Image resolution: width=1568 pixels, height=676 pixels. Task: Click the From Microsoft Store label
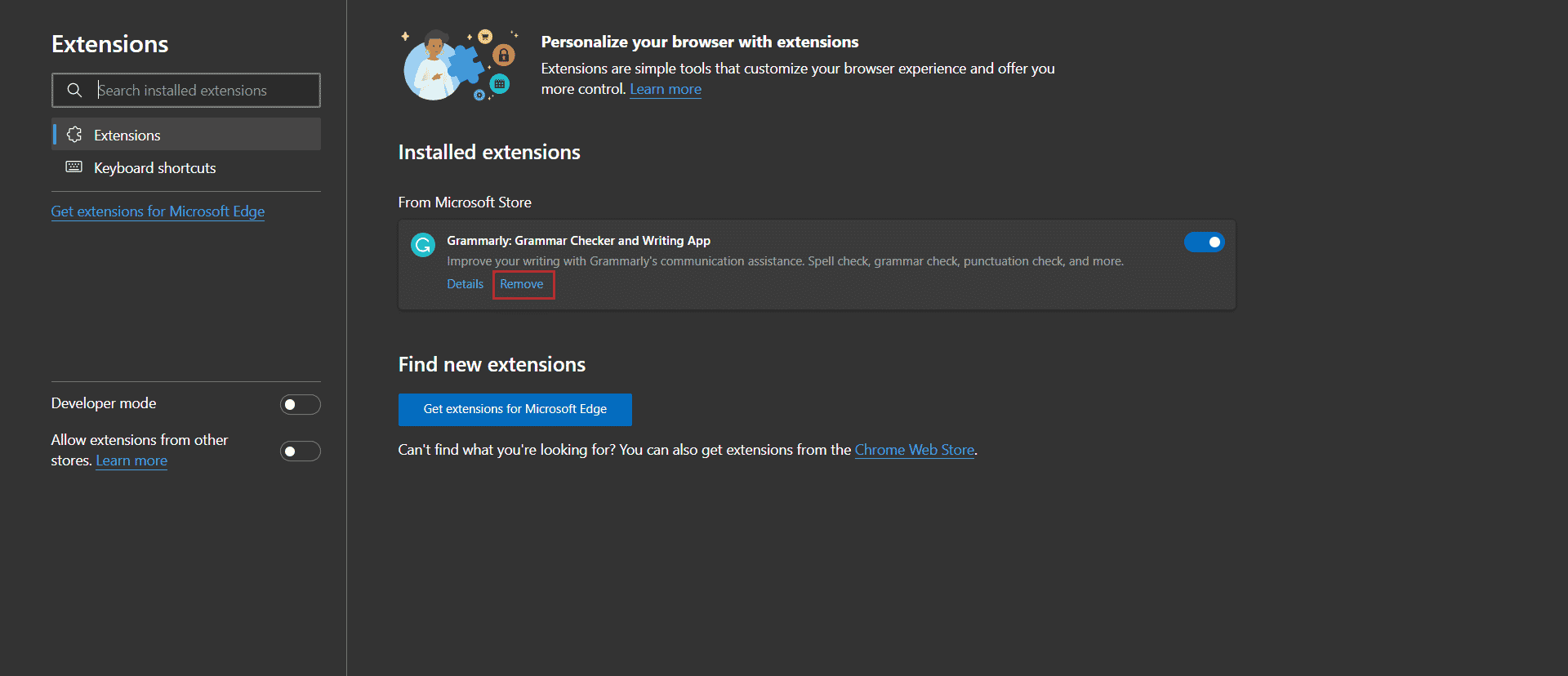click(x=465, y=202)
